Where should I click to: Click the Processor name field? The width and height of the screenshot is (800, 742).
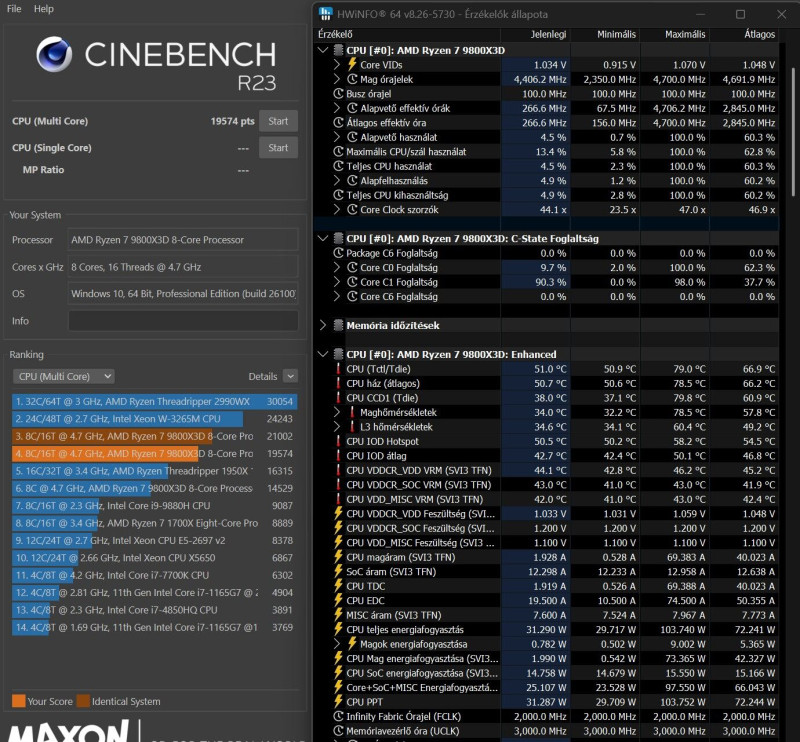[x=183, y=240]
